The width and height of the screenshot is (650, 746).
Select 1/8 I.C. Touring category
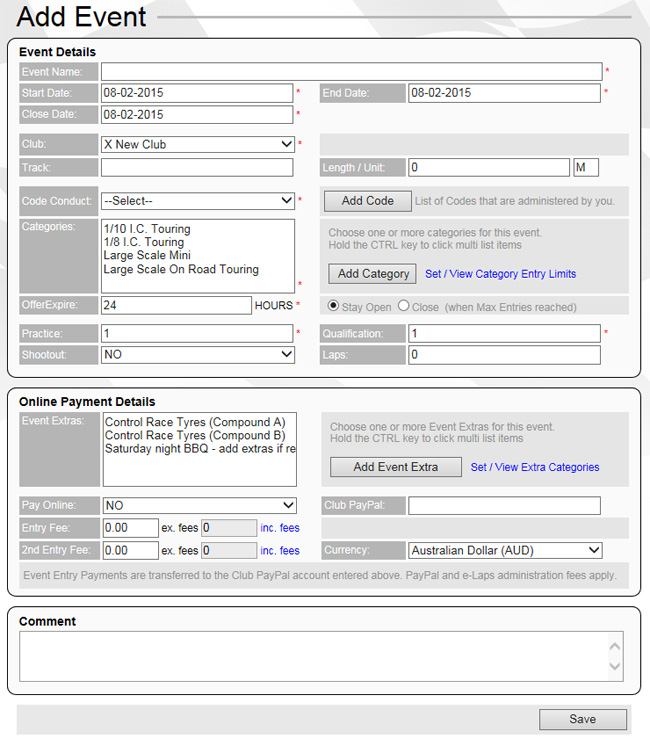pos(144,242)
